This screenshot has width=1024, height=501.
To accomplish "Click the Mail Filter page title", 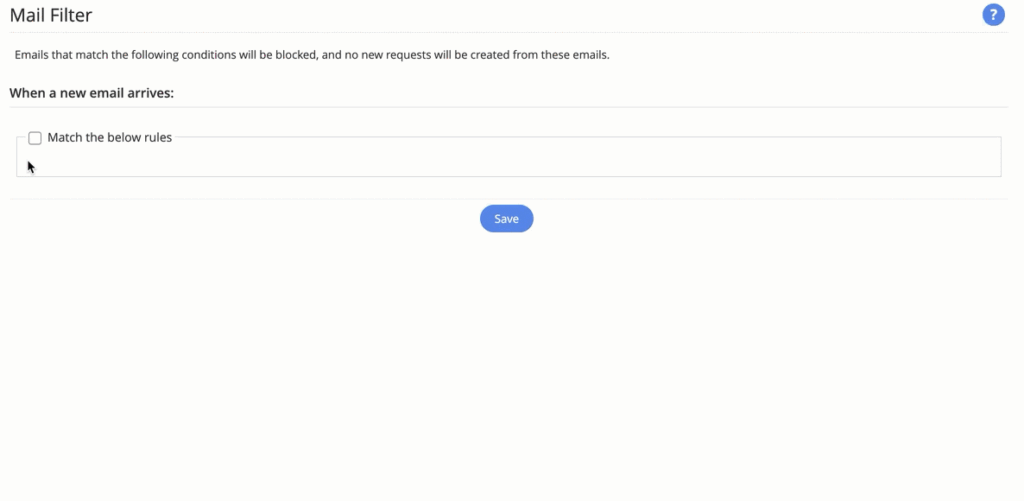I will point(51,15).
